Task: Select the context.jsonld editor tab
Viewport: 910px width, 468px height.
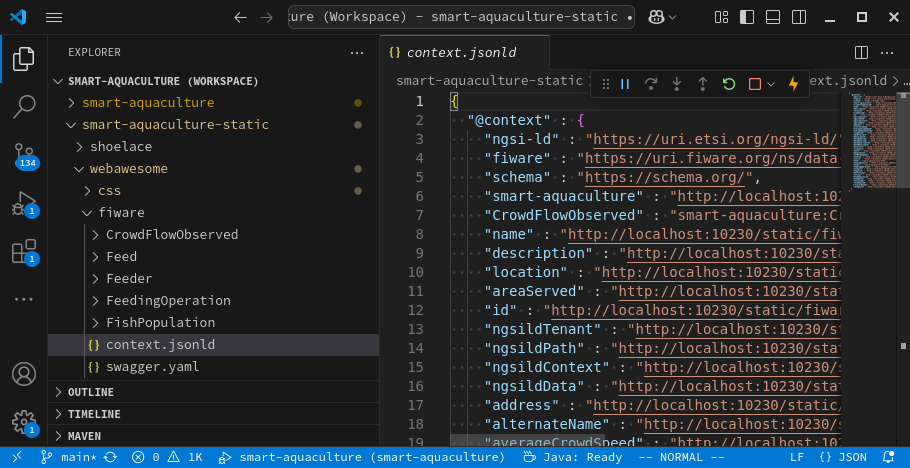Action: tap(464, 53)
